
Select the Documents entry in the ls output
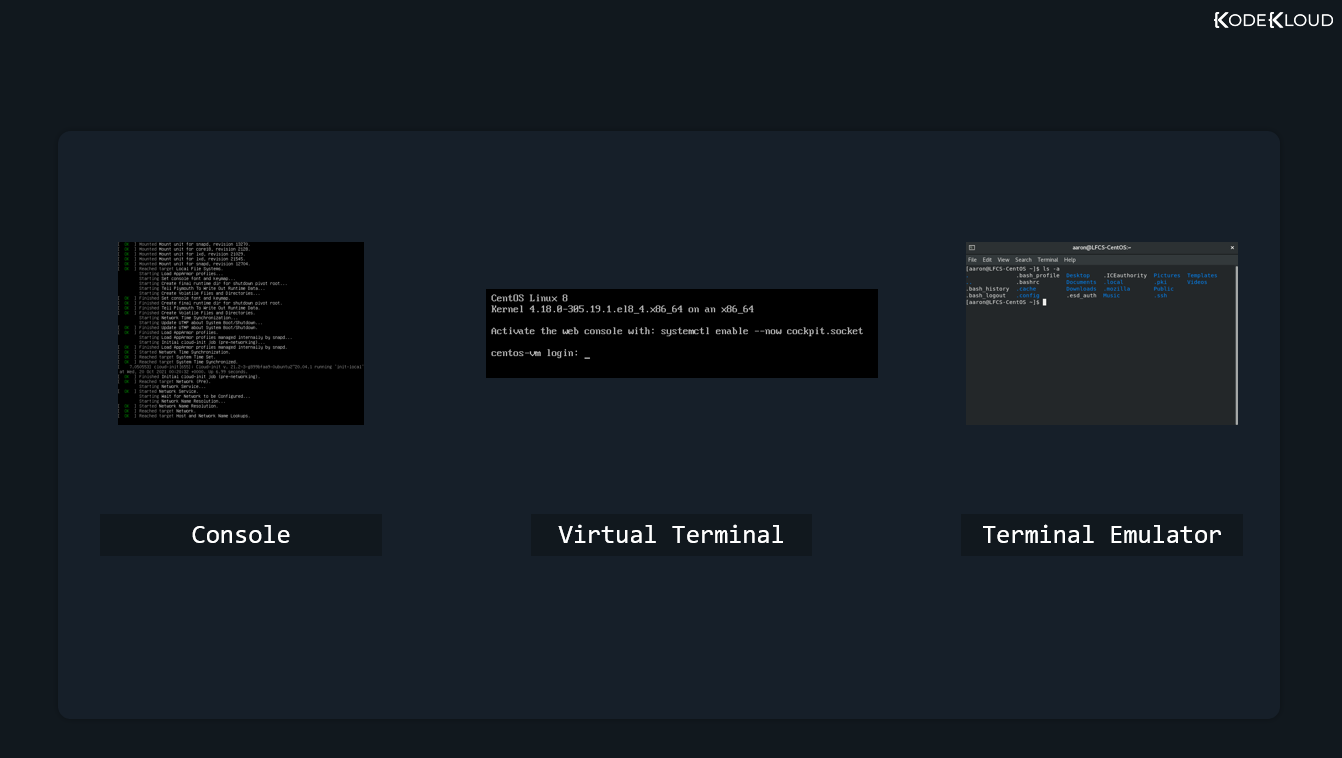tap(1082, 282)
